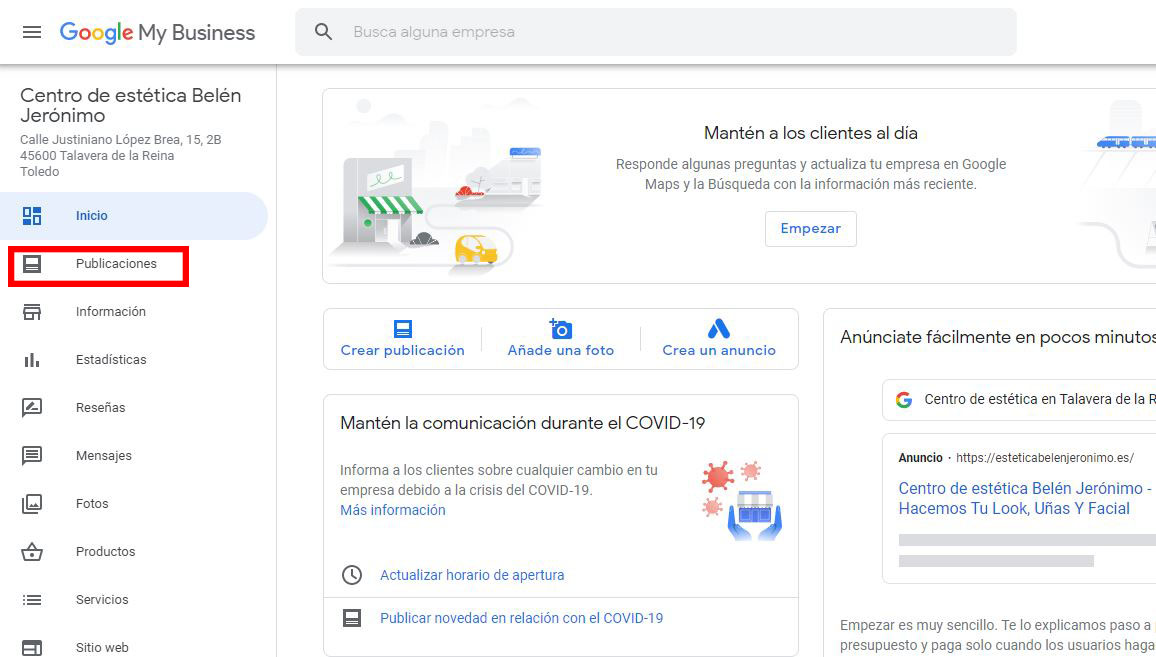The height and width of the screenshot is (657, 1156).
Task: Click the 'Centro de estética en Talavera' search preview
Action: pyautogui.click(x=1019, y=400)
